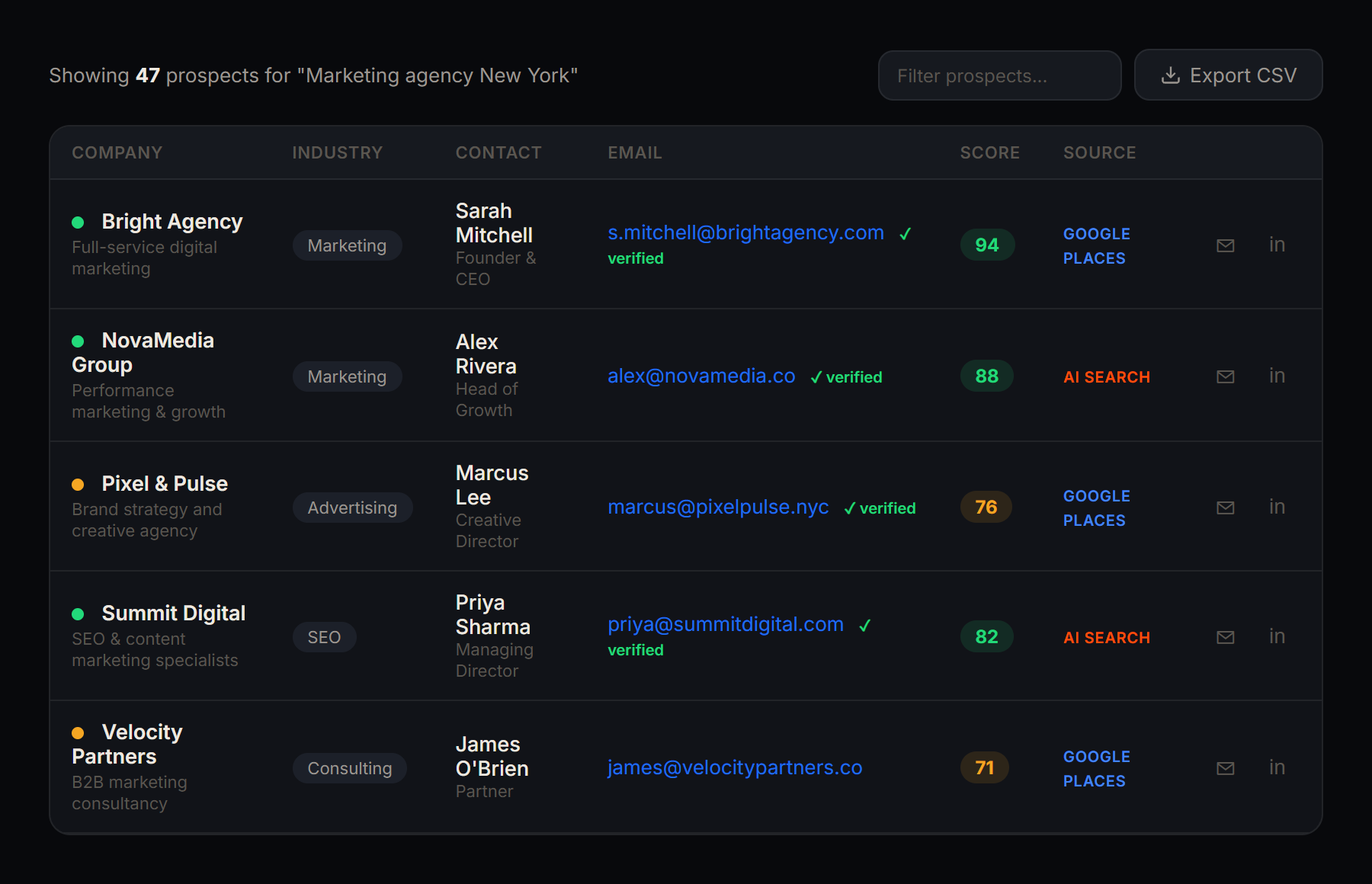This screenshot has height=884, width=1372.
Task: Click the email envelope icon for Bright Agency
Action: (1225, 245)
